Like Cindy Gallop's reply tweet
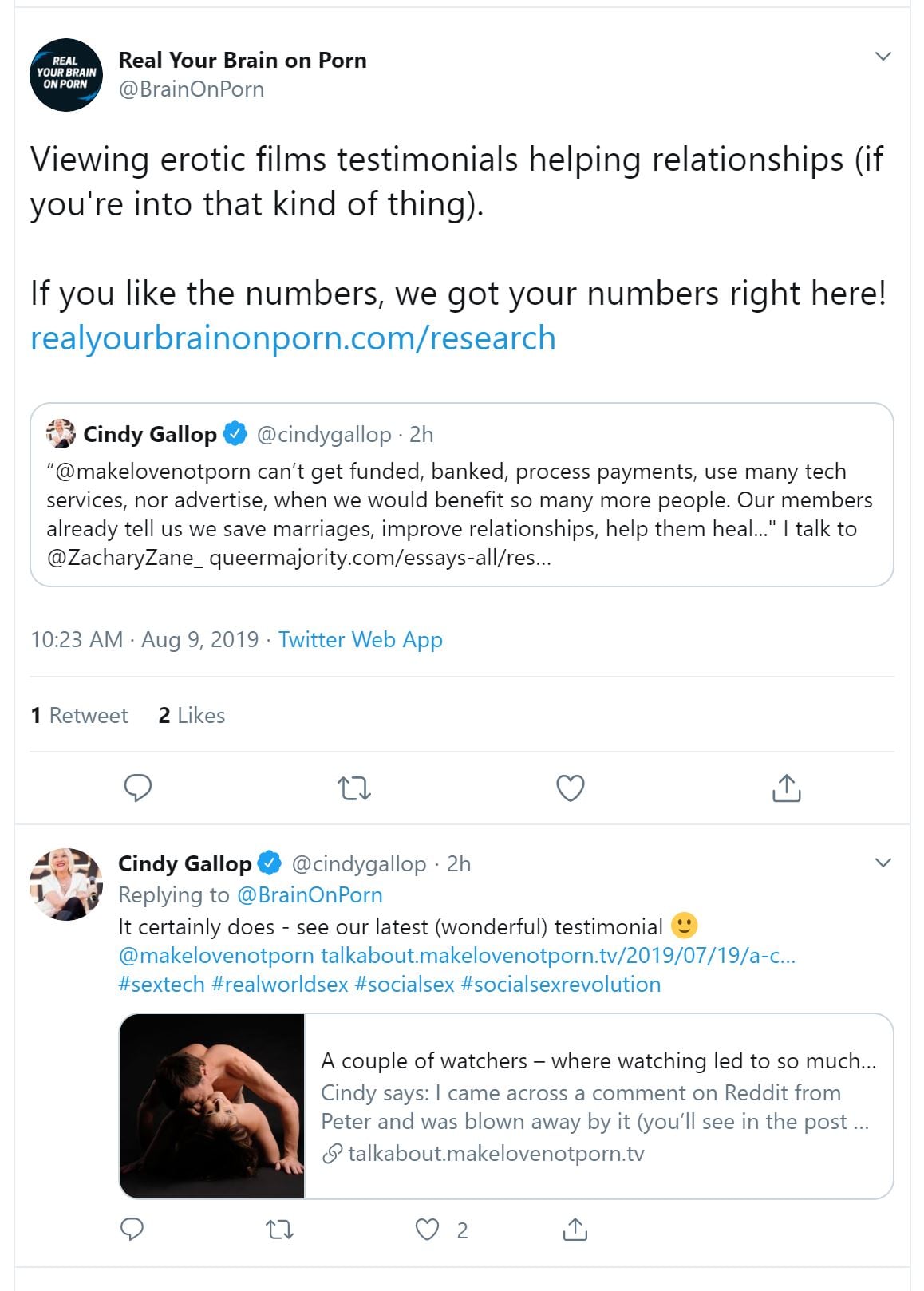Image resolution: width=924 pixels, height=1291 pixels. (x=428, y=1230)
